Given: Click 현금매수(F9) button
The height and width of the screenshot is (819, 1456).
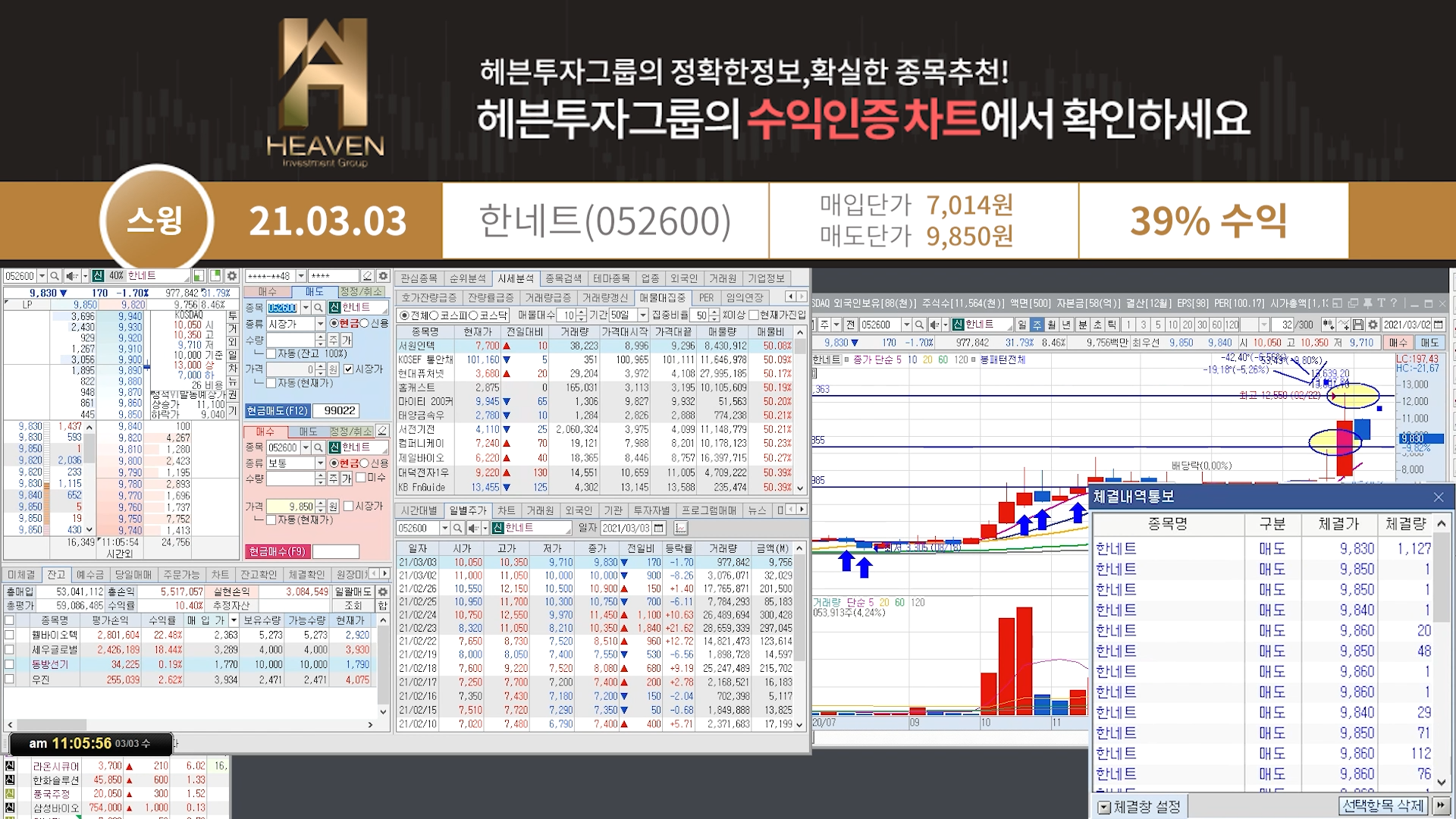Looking at the screenshot, I should pyautogui.click(x=278, y=551).
